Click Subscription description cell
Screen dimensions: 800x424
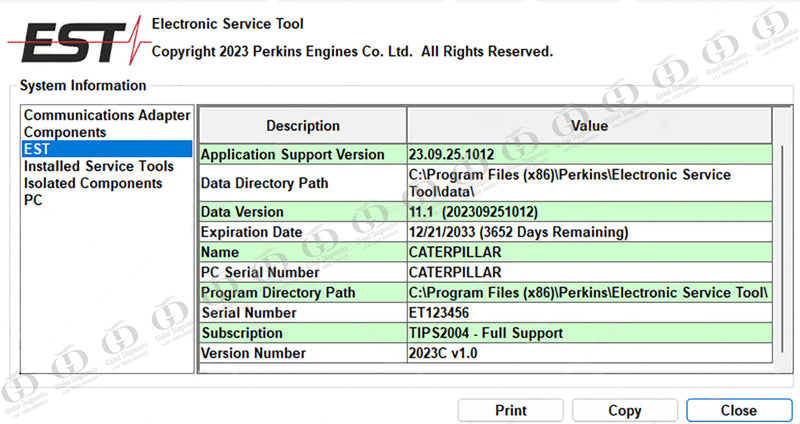click(303, 333)
